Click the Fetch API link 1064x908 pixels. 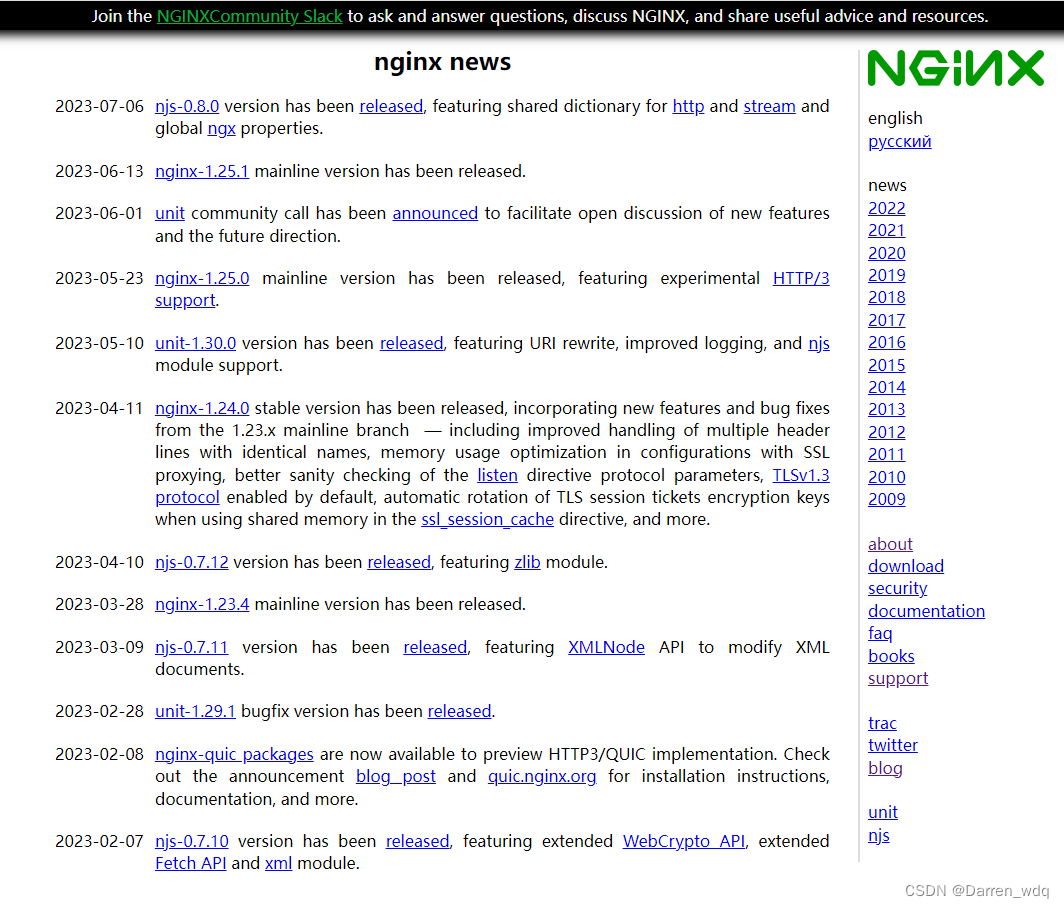190,864
